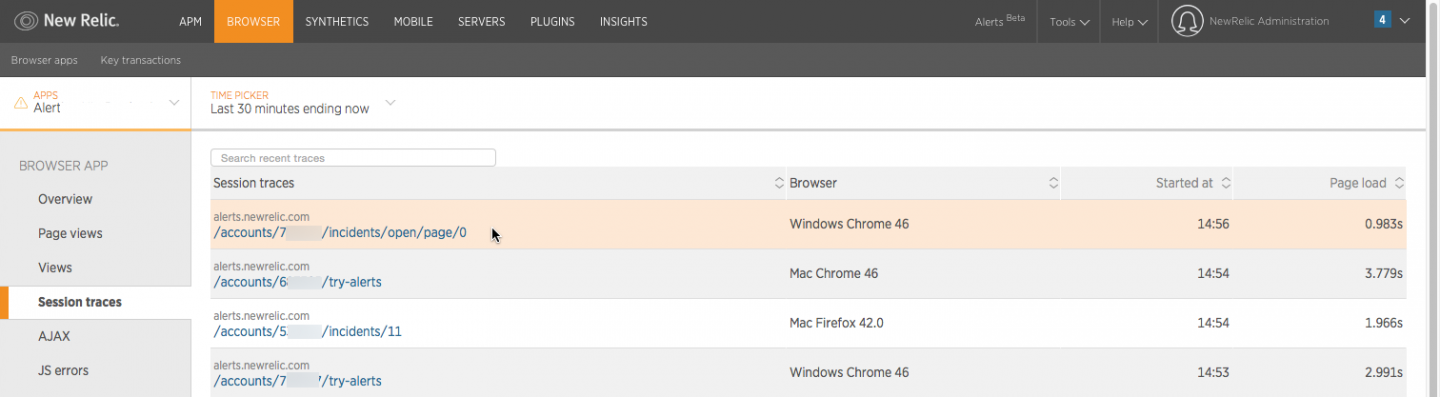Open Views in the sidebar

(x=55, y=267)
